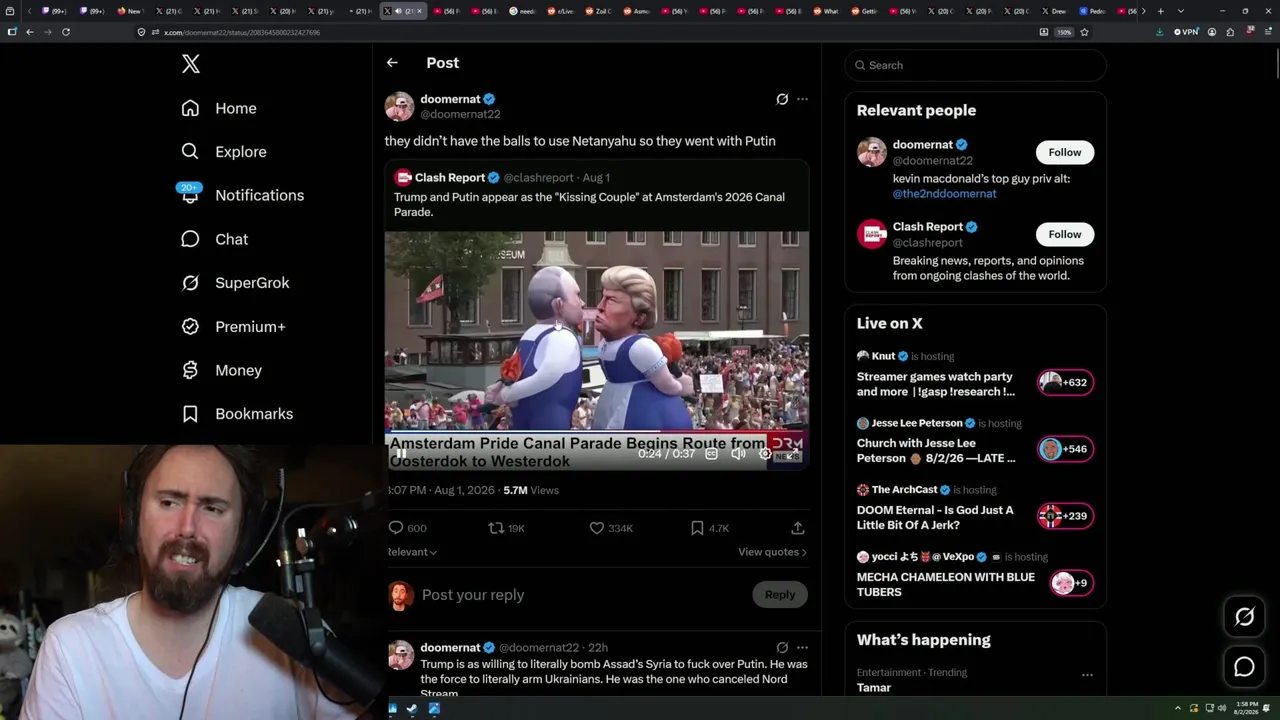
Task: Seek on the video progress bar
Action: [596, 433]
